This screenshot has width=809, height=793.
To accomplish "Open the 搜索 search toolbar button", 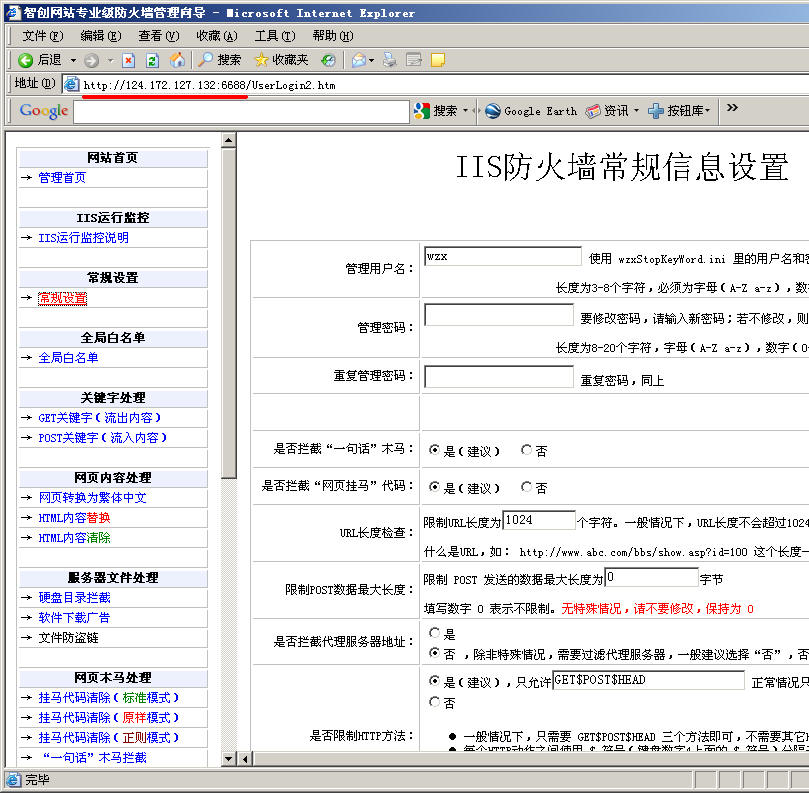I will point(220,60).
